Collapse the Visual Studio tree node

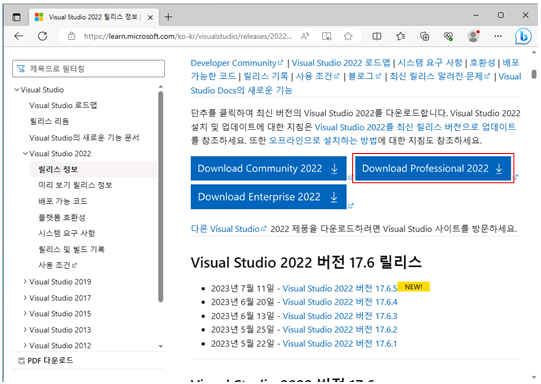(x=17, y=90)
